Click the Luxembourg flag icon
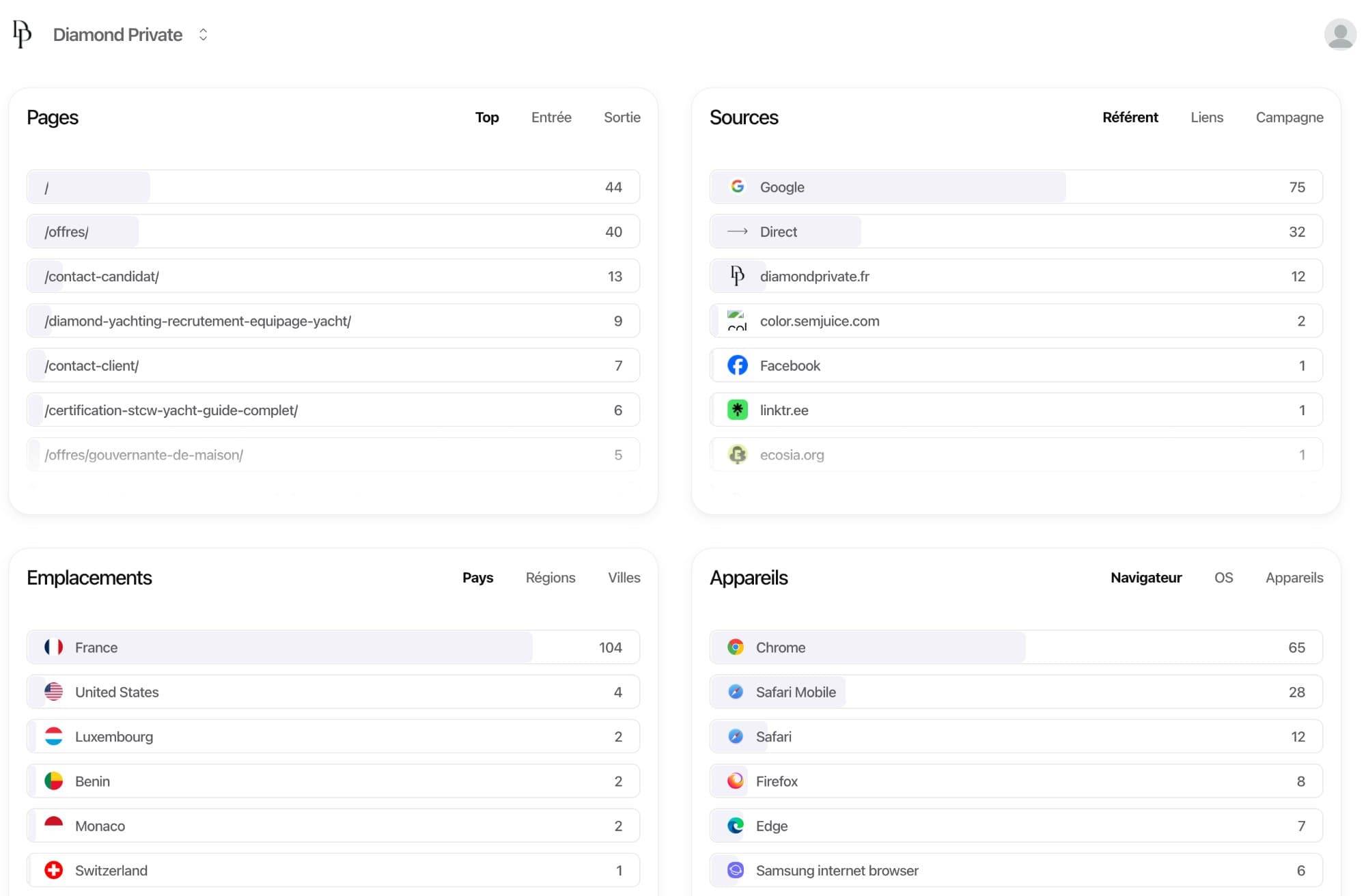 [53, 736]
